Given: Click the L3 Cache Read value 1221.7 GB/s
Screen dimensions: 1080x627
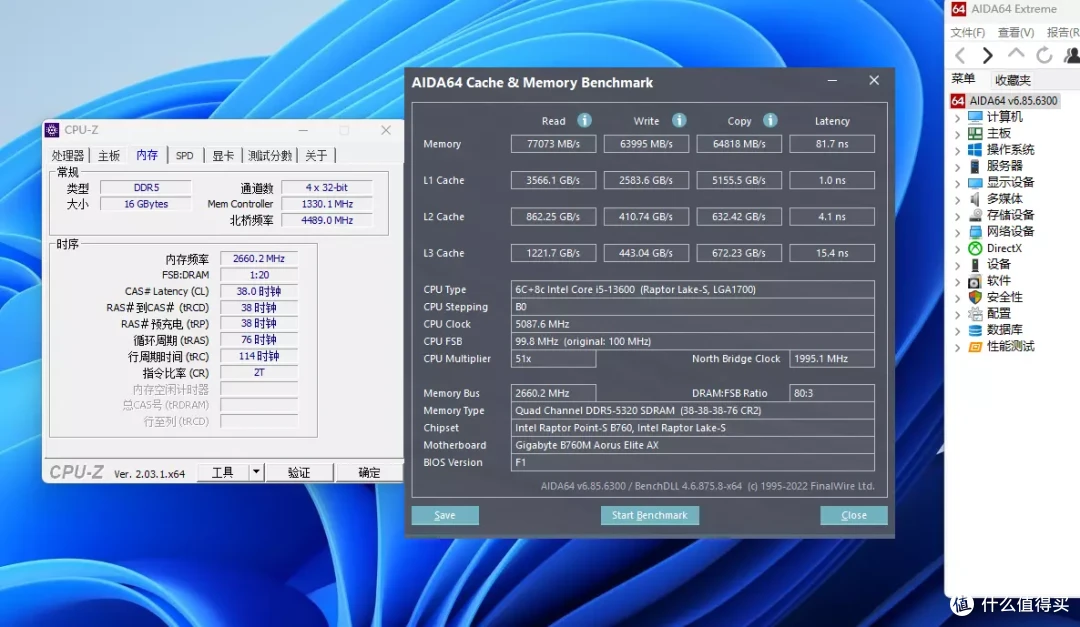Looking at the screenshot, I should 553,253.
